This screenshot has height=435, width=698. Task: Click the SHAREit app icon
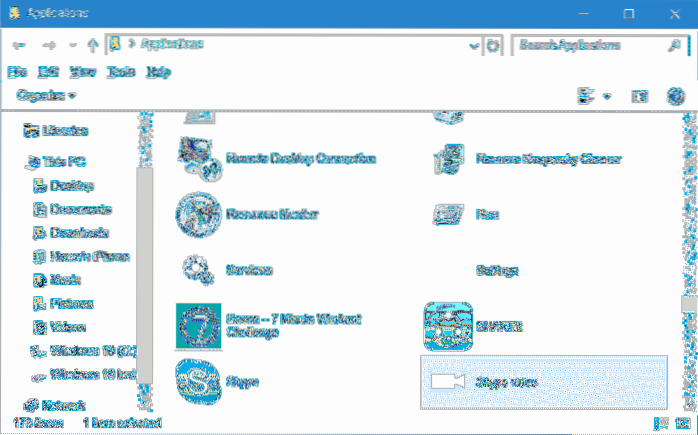tap(446, 325)
